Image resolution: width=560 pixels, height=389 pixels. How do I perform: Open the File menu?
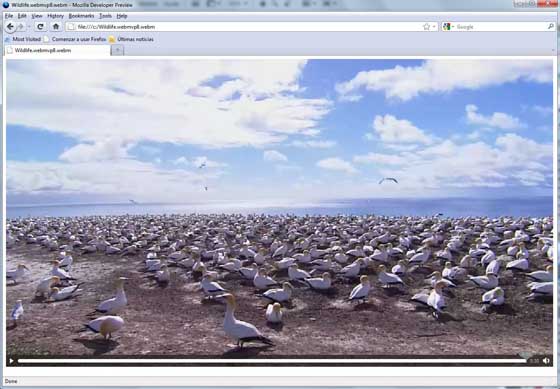click(9, 16)
